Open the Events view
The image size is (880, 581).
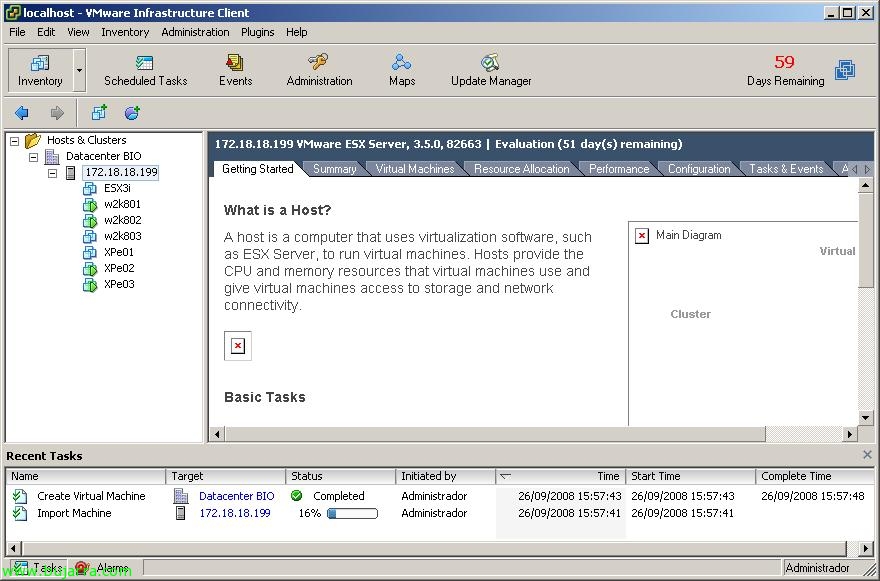[x=235, y=70]
